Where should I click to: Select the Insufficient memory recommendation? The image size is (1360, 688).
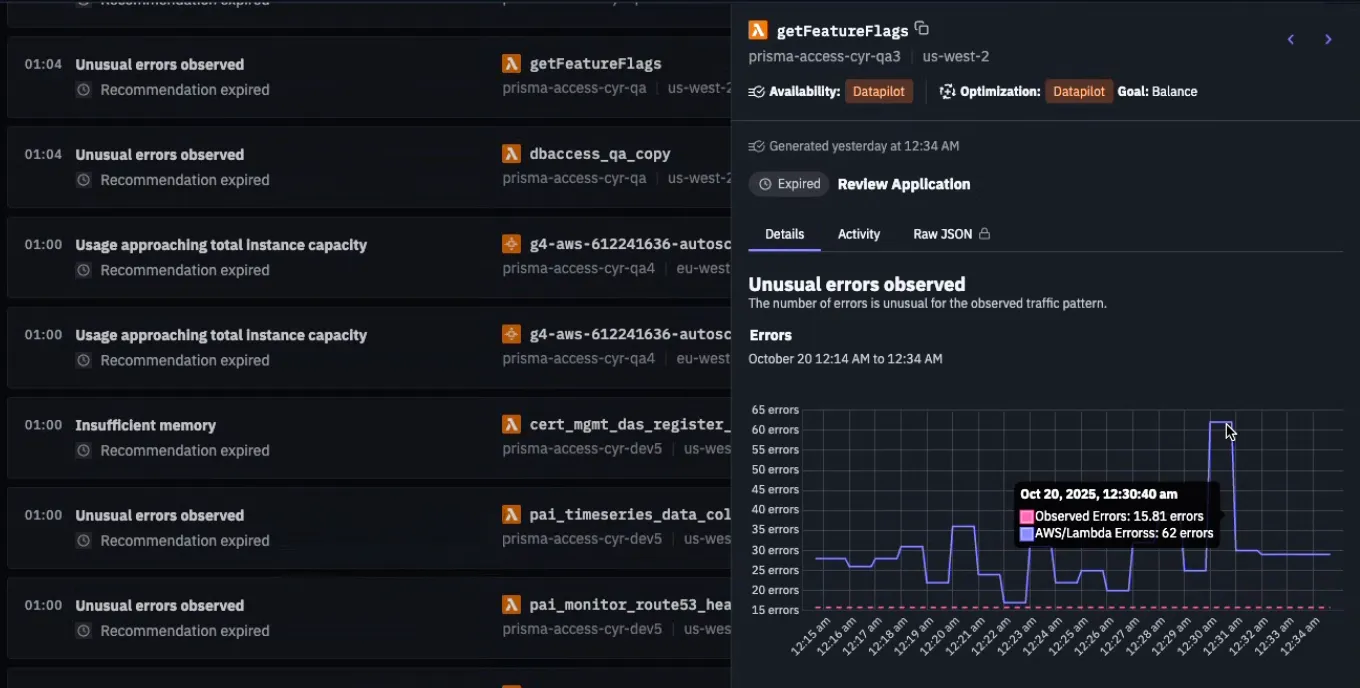[369, 438]
